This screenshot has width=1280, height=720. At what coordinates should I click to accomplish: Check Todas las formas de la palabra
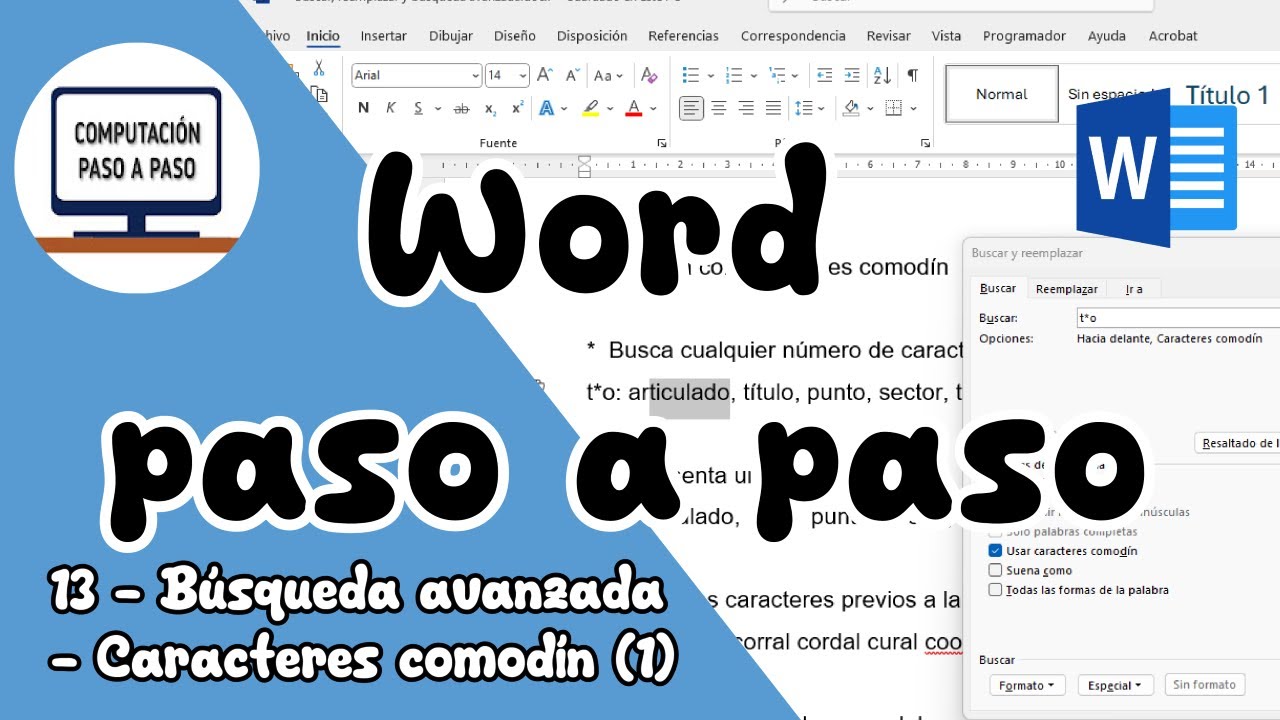995,590
